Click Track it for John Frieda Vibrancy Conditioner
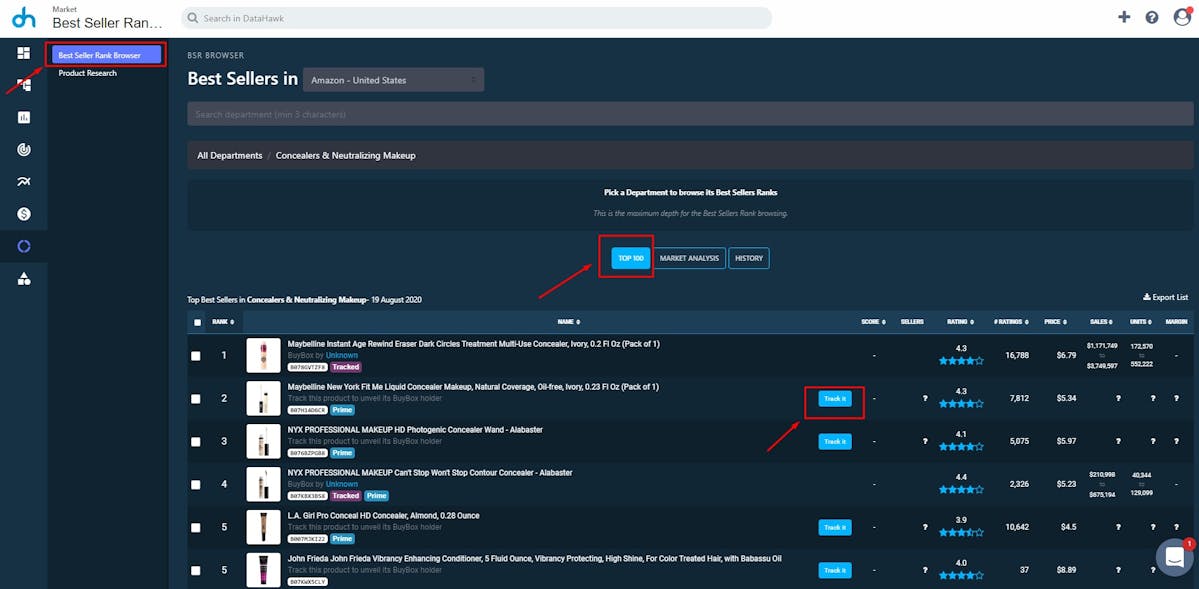 (x=835, y=570)
